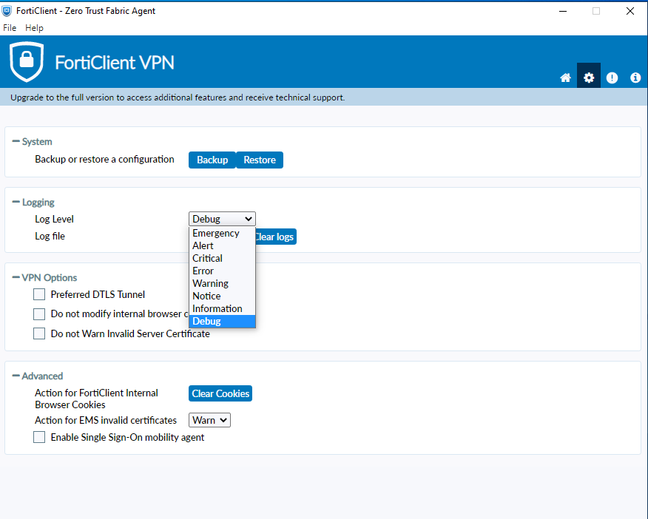The width and height of the screenshot is (648, 519).
Task: Select Notice from the log level list
Action: (x=222, y=296)
